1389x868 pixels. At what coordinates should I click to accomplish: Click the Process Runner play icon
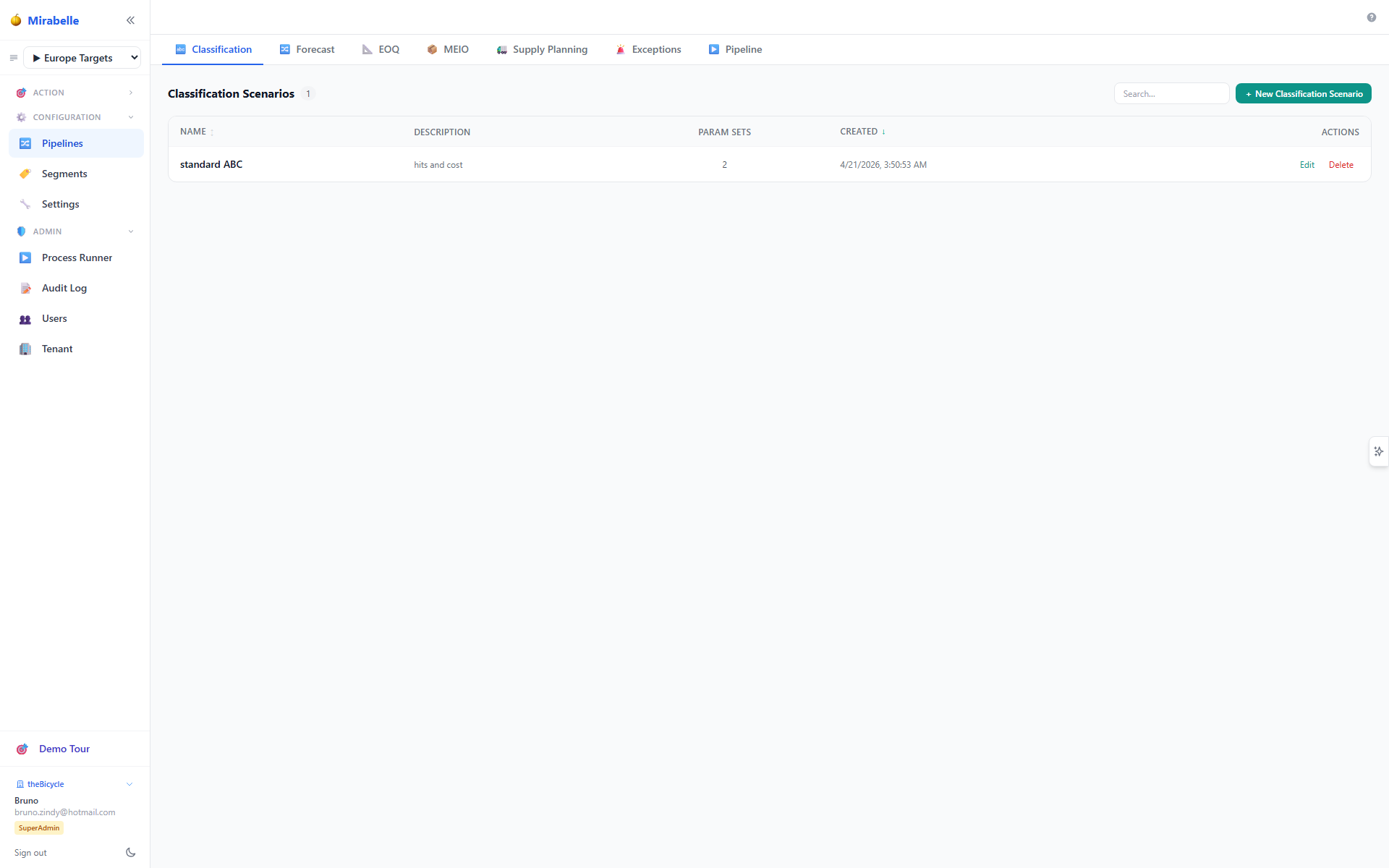click(x=25, y=258)
